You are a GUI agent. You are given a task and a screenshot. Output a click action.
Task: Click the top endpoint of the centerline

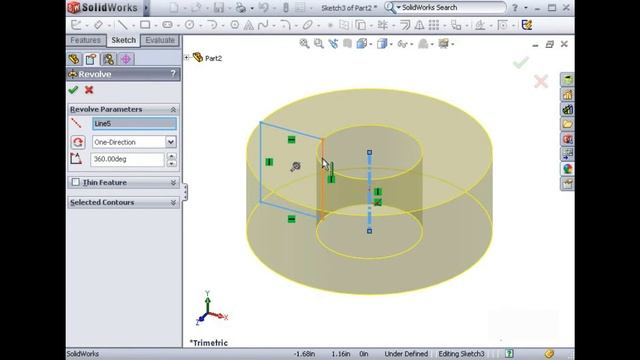(369, 152)
